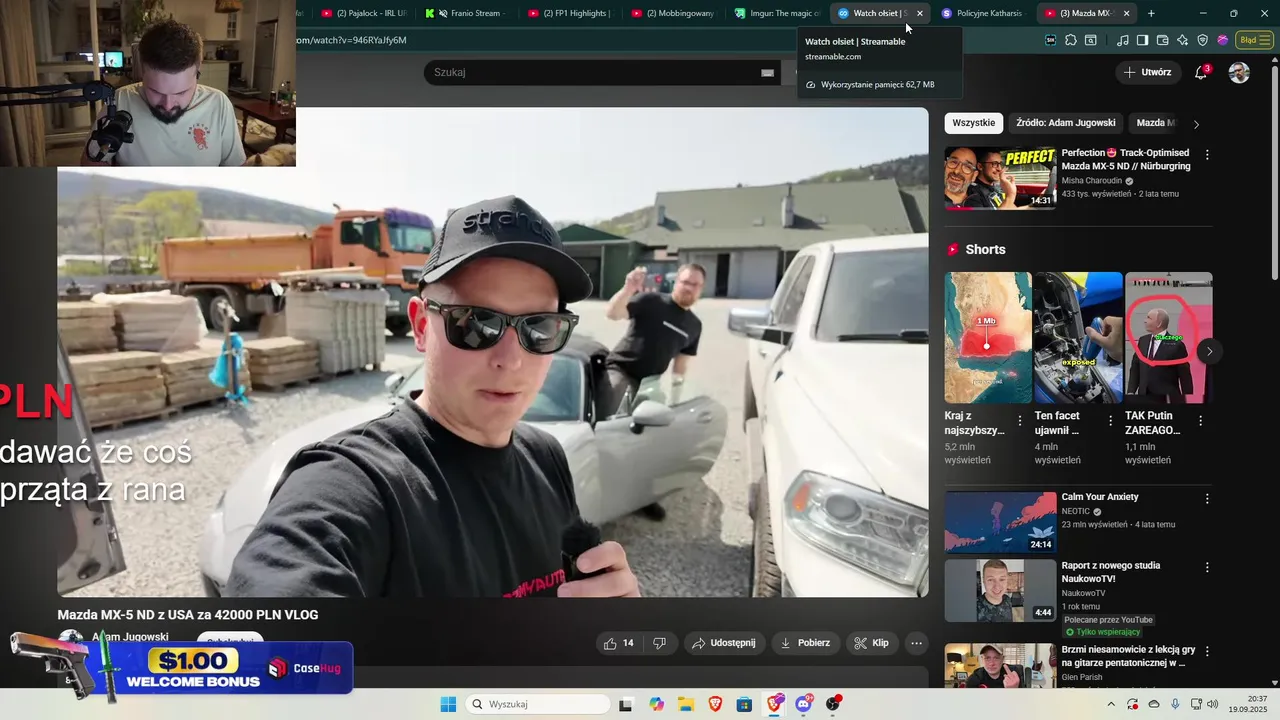Click the Klip clip button
This screenshot has height=720, width=1280.
872,643
